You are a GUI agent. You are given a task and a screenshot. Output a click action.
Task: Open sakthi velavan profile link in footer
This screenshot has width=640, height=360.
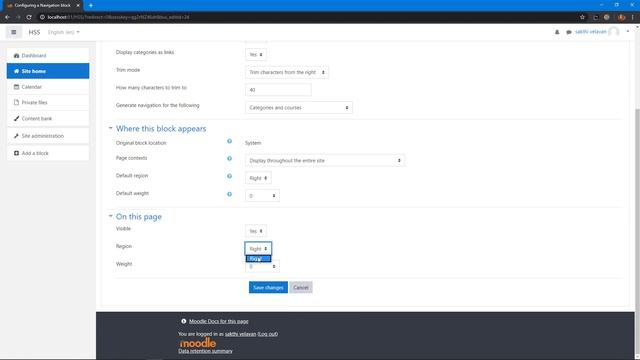click(240, 334)
